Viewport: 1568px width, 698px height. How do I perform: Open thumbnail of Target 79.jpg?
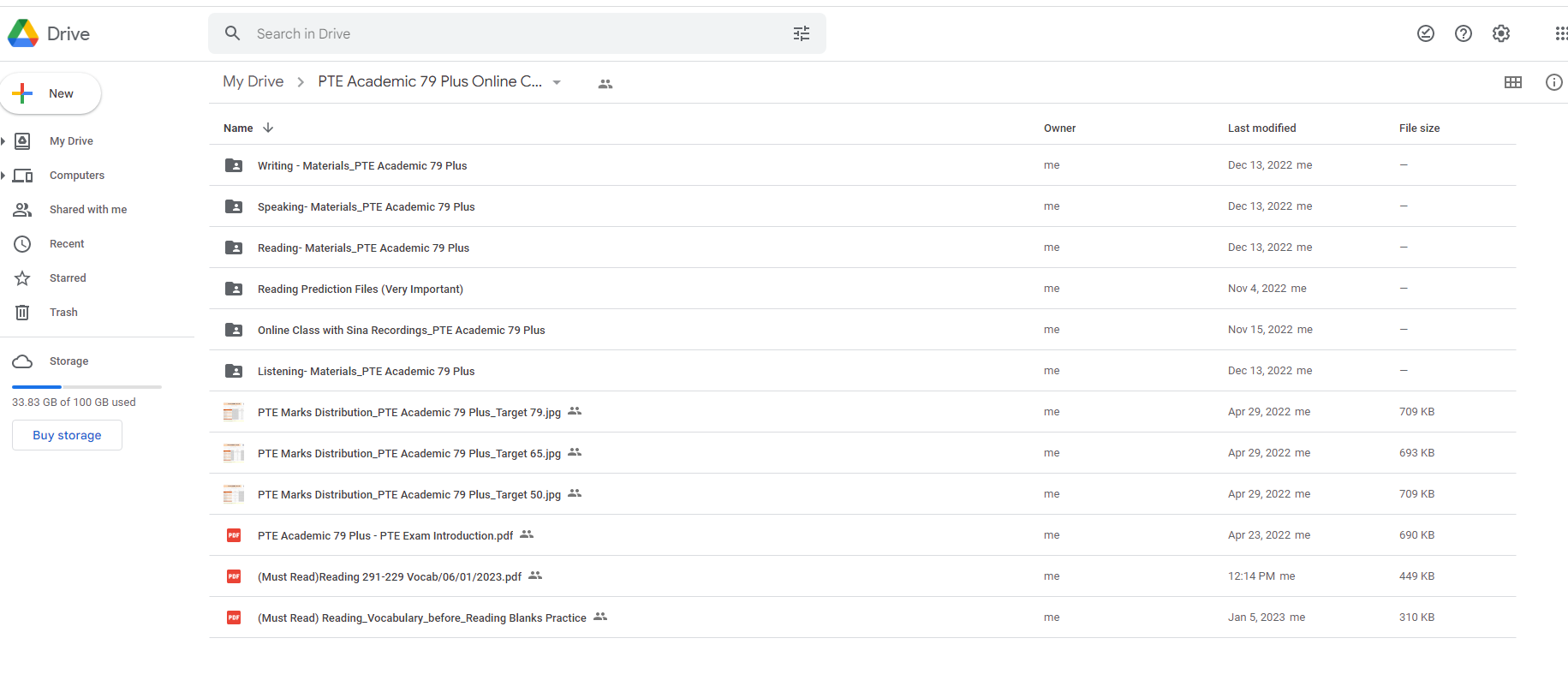[234, 412]
